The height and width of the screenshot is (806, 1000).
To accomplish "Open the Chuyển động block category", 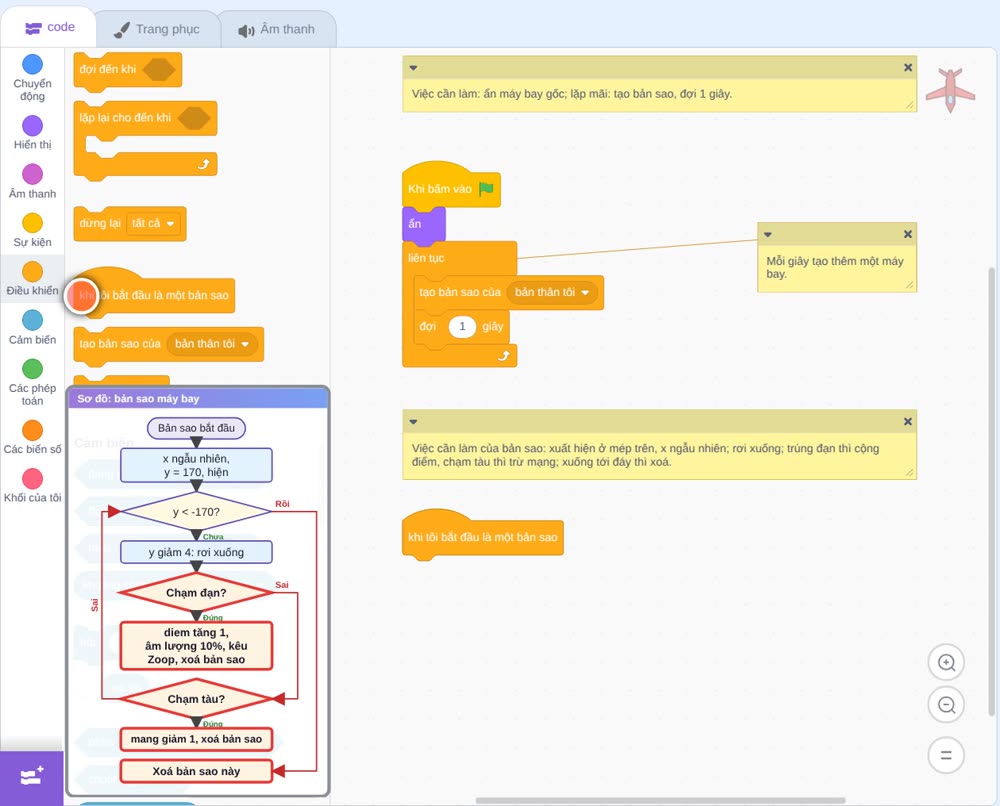I will (x=32, y=78).
